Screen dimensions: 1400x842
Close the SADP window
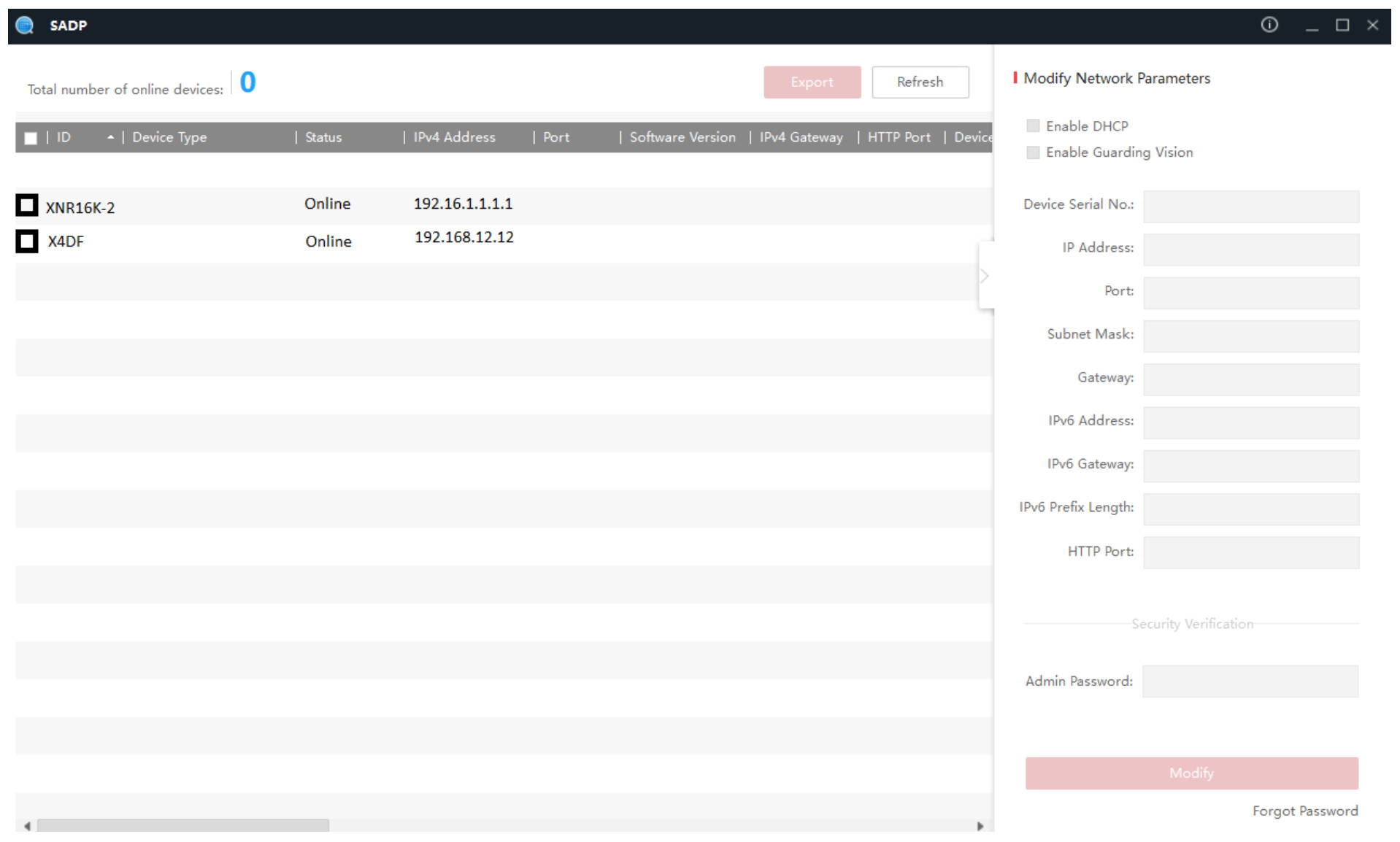pyautogui.click(x=1372, y=26)
